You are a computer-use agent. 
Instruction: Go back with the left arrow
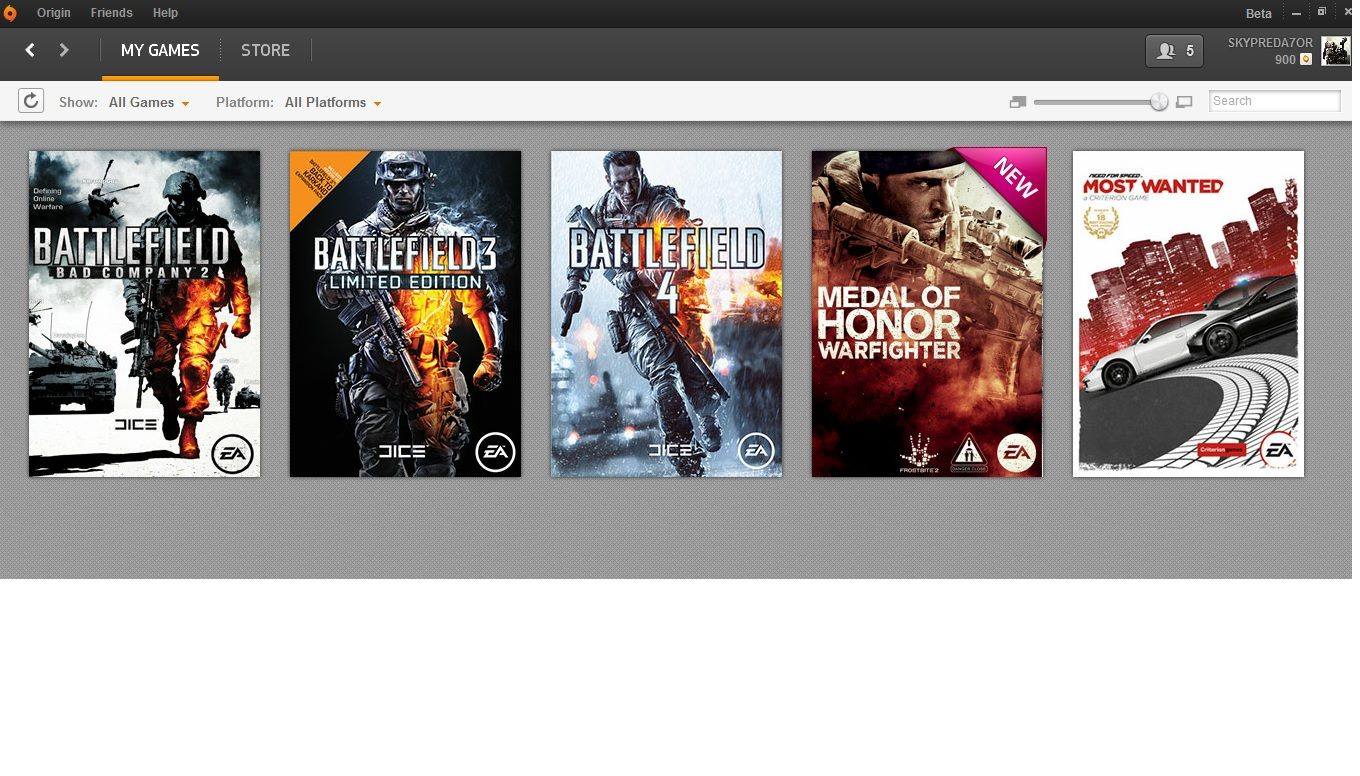point(30,50)
